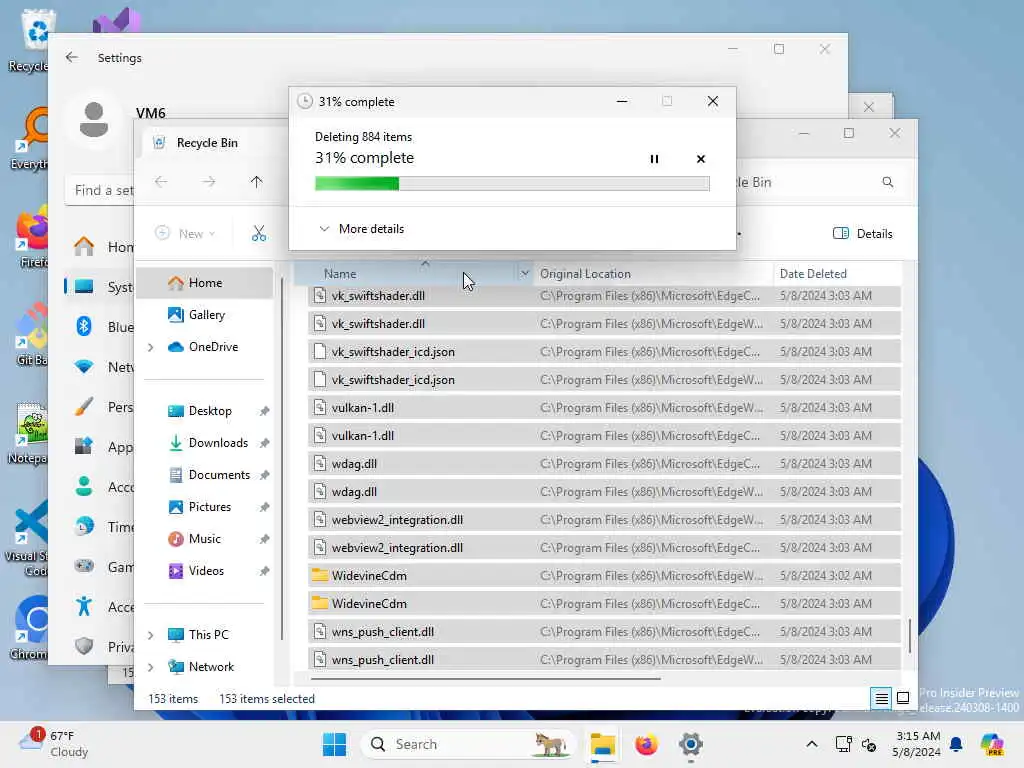Pause the delete operation
Image resolution: width=1024 pixels, height=768 pixels.
654,159
